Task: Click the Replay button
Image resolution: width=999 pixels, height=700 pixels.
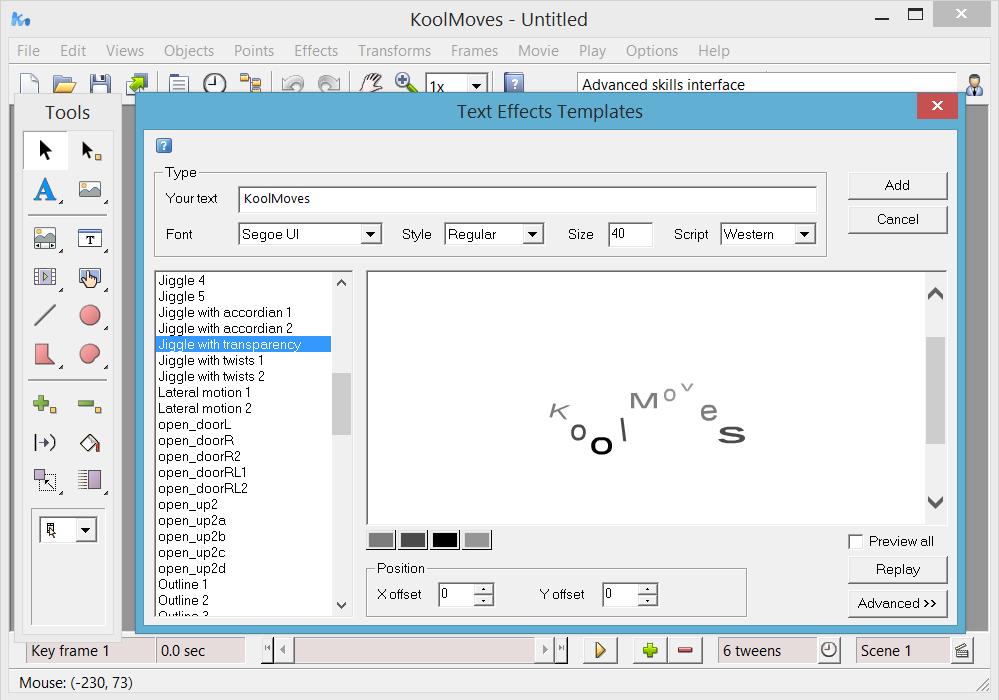Action: [897, 569]
